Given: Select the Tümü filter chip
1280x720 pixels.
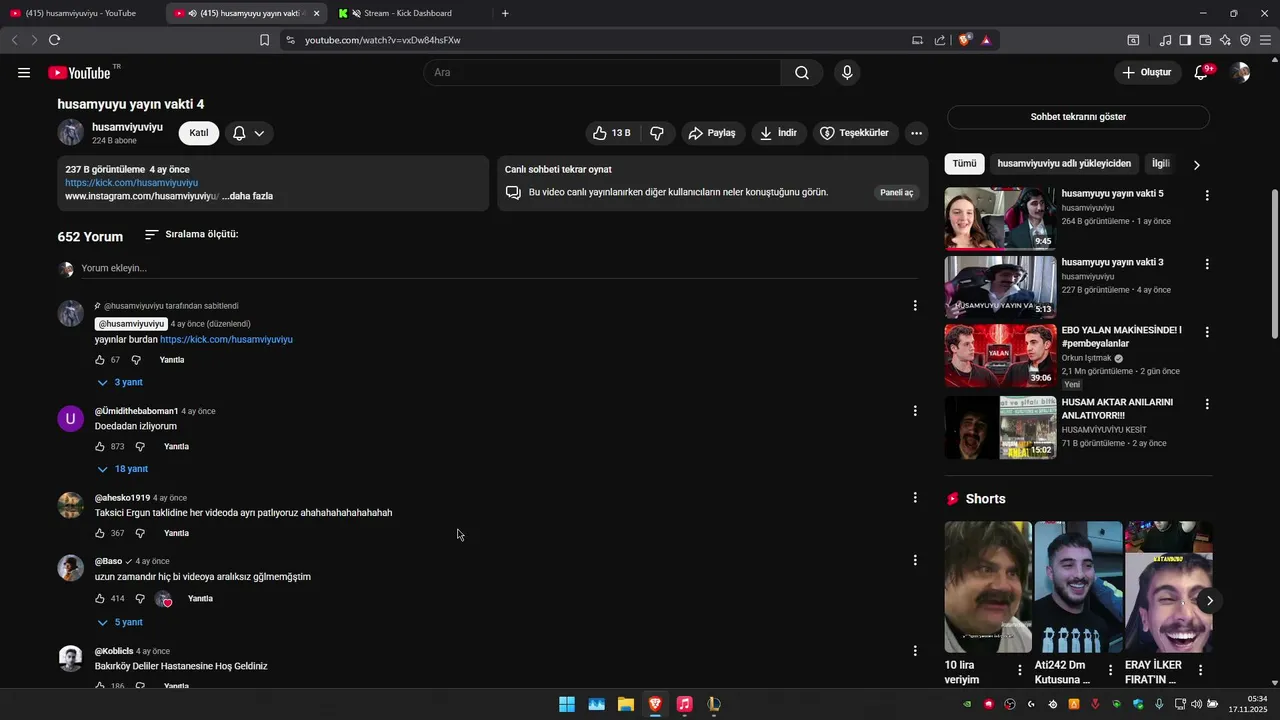Looking at the screenshot, I should (x=964, y=164).
